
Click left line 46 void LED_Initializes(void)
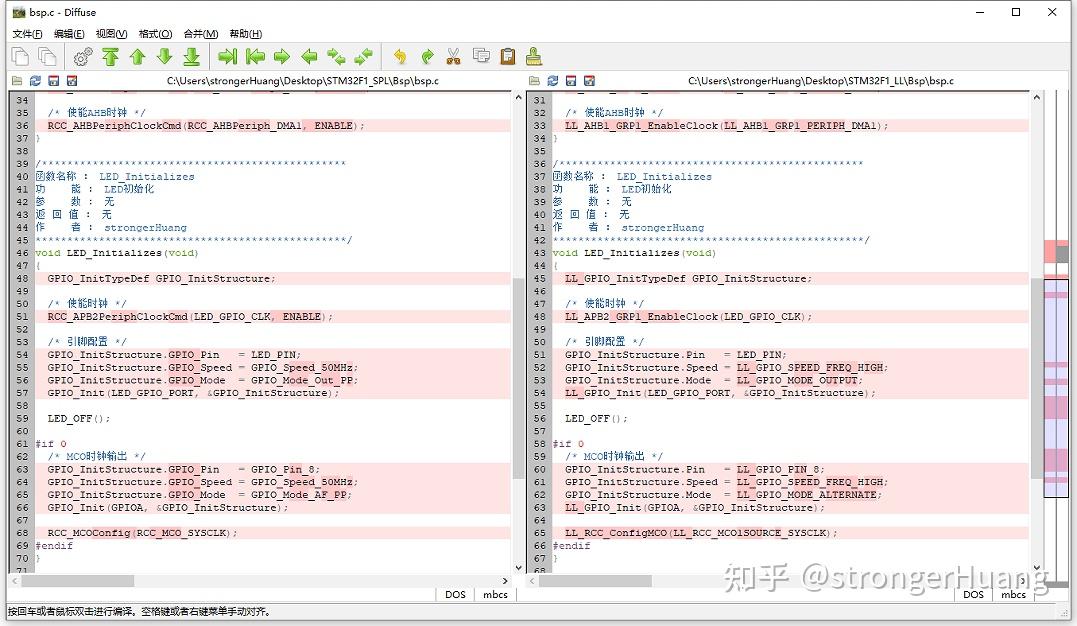(272, 253)
